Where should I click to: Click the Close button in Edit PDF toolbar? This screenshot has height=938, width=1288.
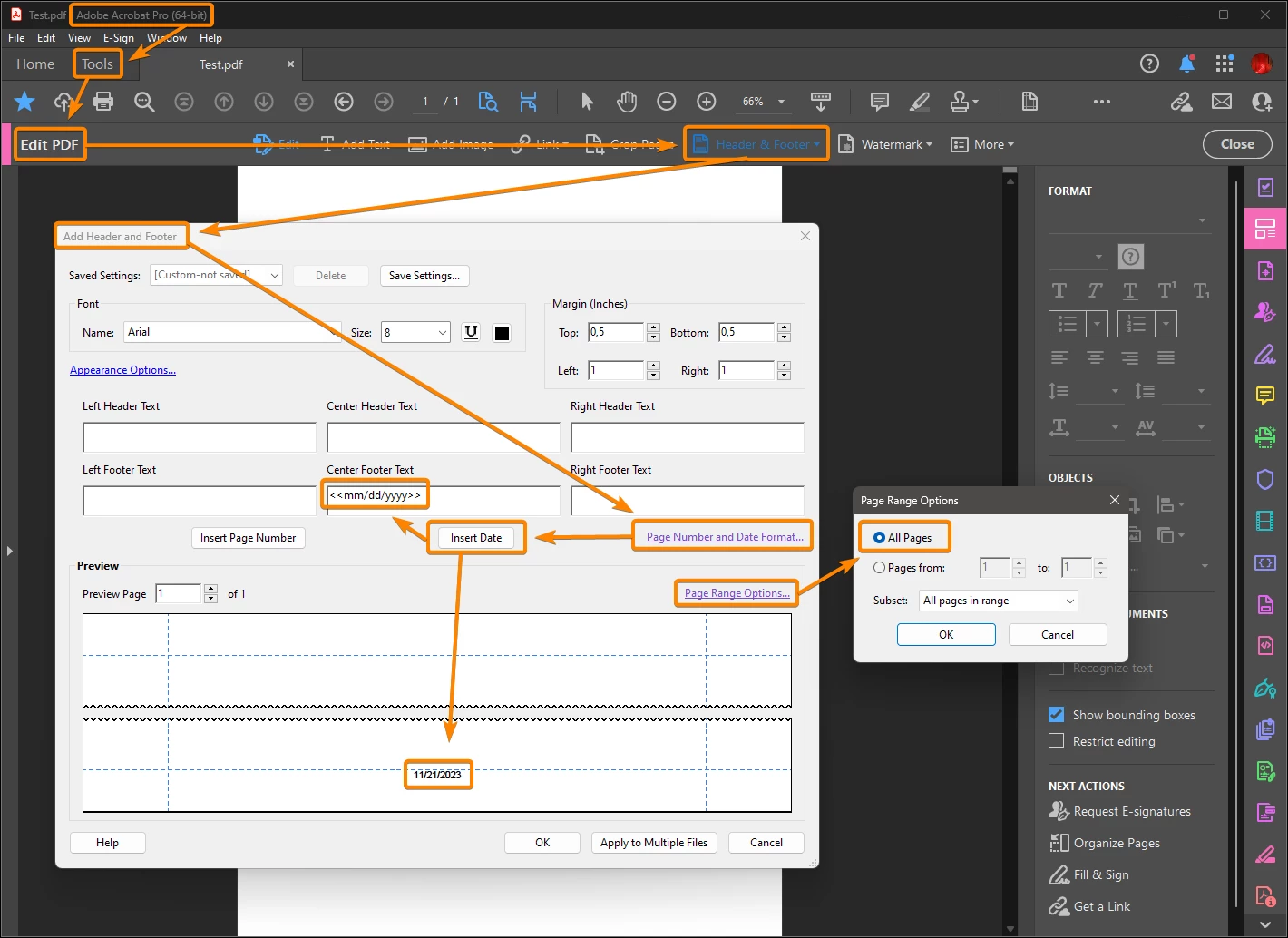tap(1237, 144)
